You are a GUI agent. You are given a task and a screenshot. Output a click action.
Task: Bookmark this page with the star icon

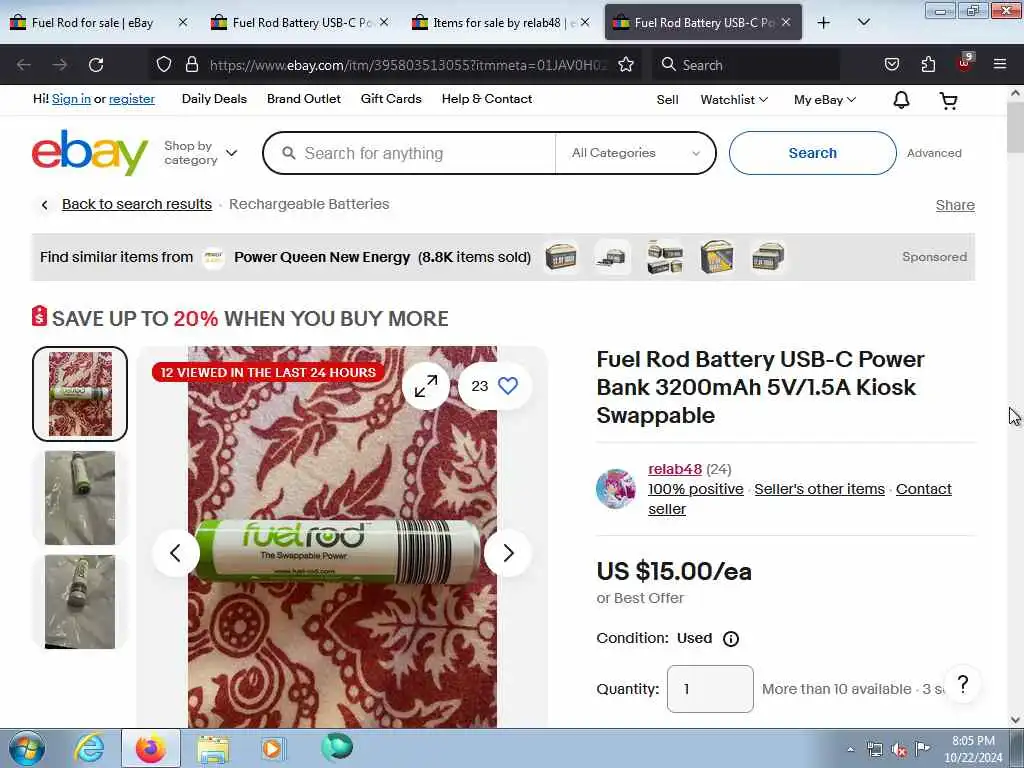click(x=626, y=64)
